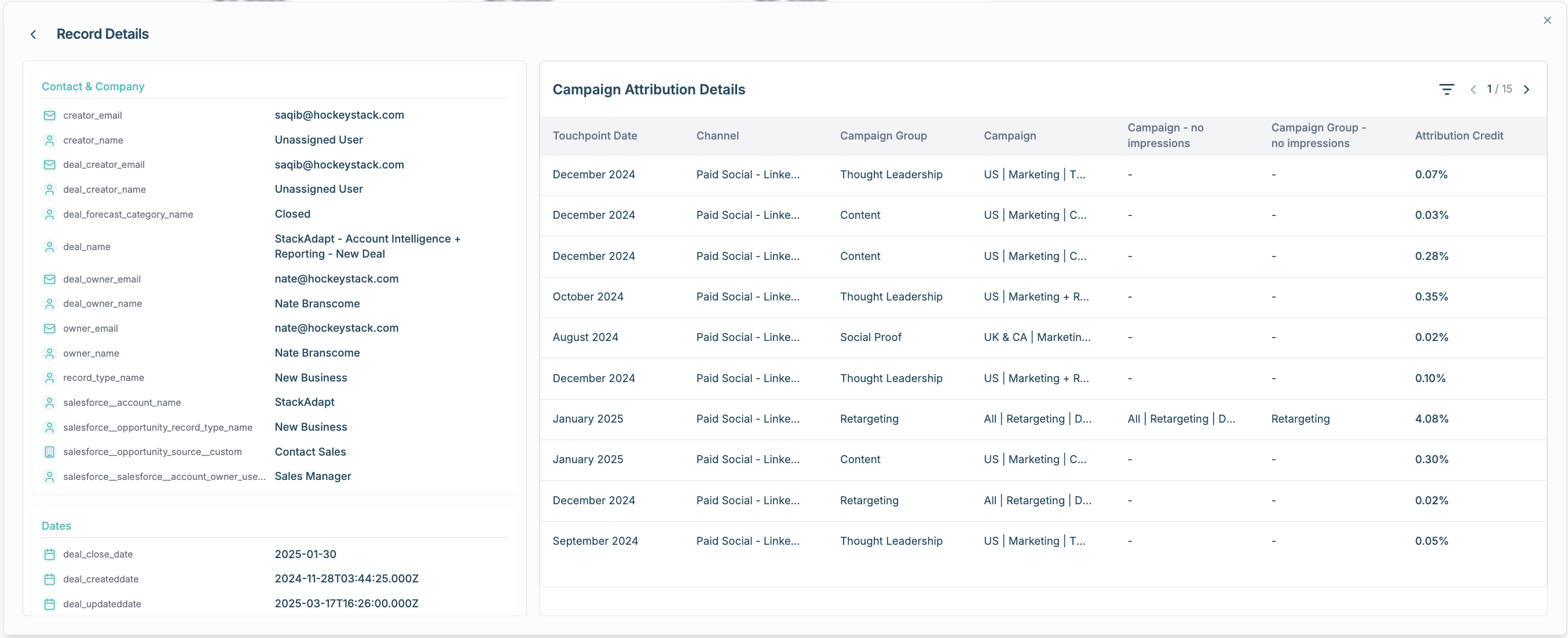Sort by Touchpoint Date column header
Screen dimensions: 1568x638
point(594,135)
